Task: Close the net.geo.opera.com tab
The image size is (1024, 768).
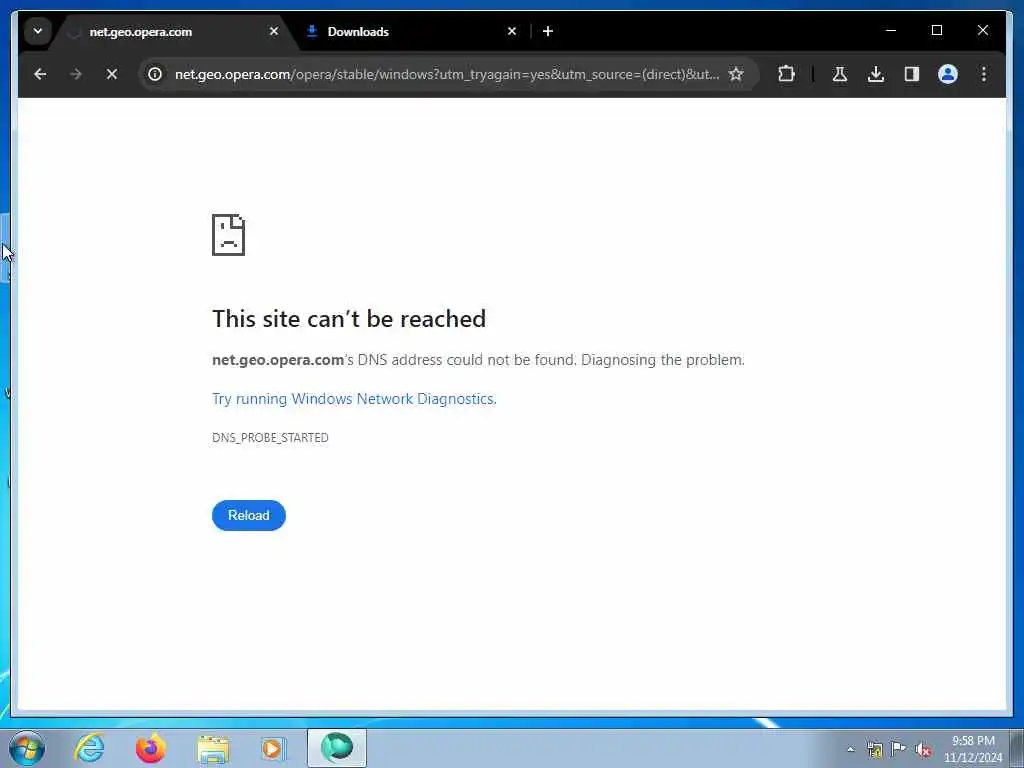Action: coord(274,31)
